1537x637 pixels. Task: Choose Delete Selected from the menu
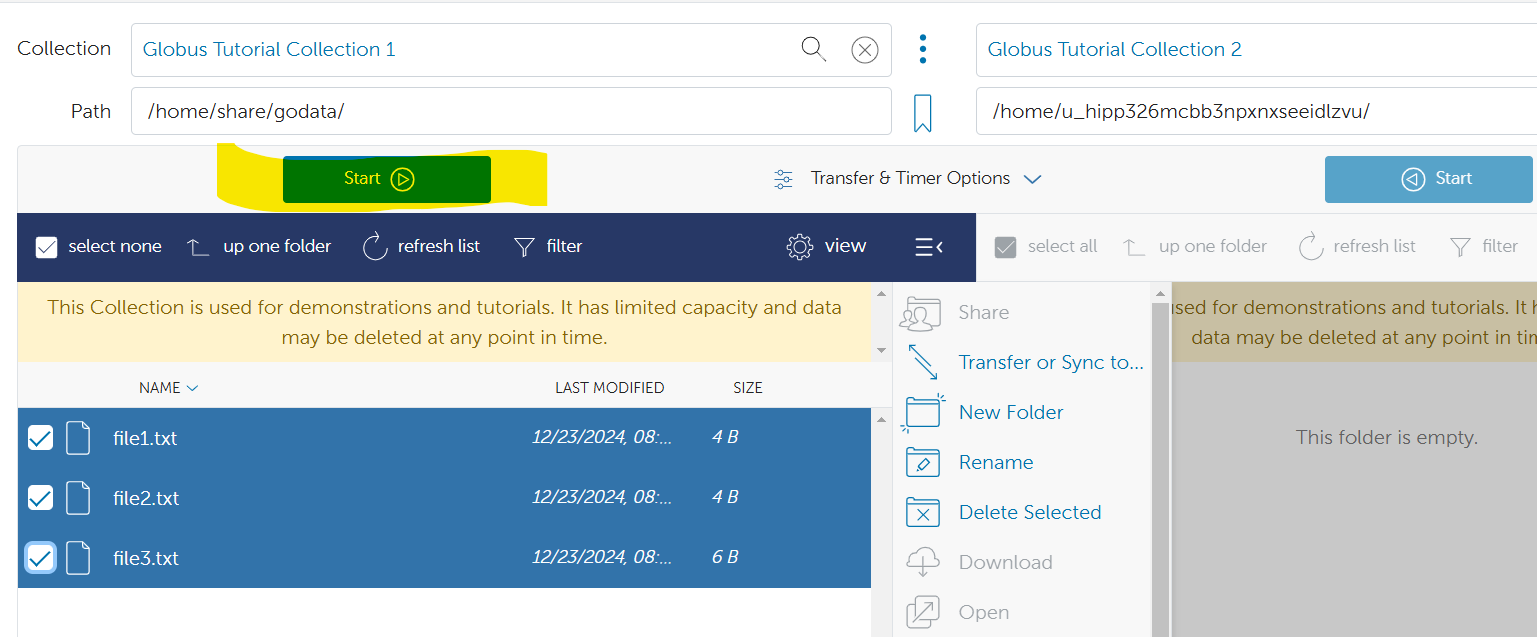click(1029, 512)
